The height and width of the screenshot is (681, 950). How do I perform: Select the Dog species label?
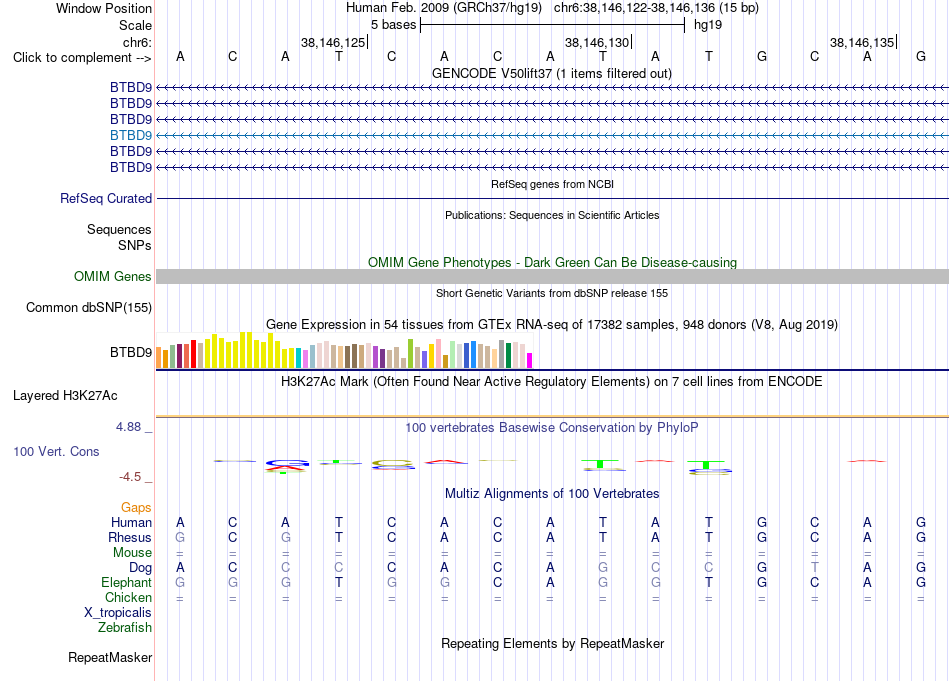(141, 568)
